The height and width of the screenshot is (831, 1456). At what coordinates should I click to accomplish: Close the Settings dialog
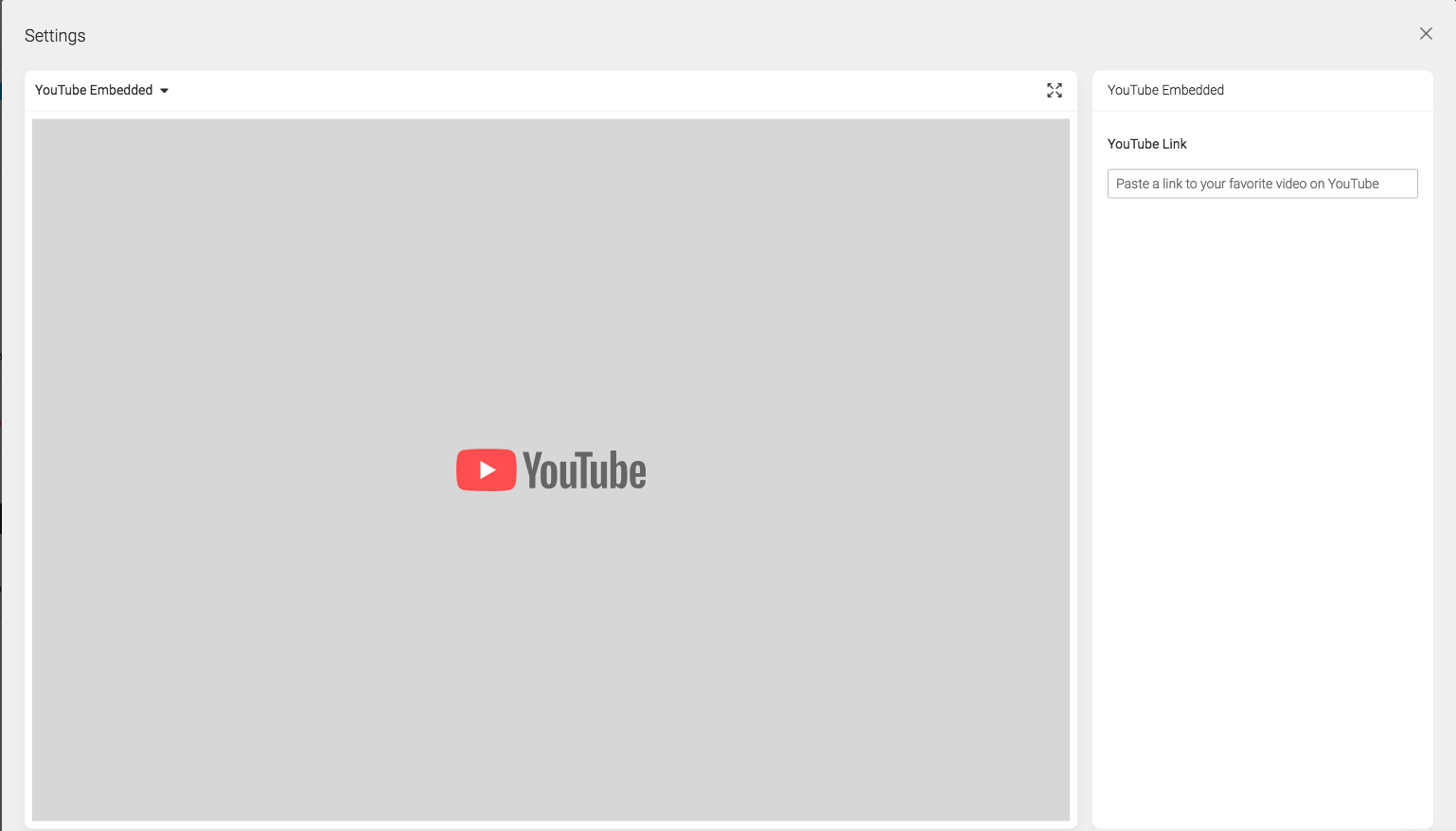tap(1426, 34)
